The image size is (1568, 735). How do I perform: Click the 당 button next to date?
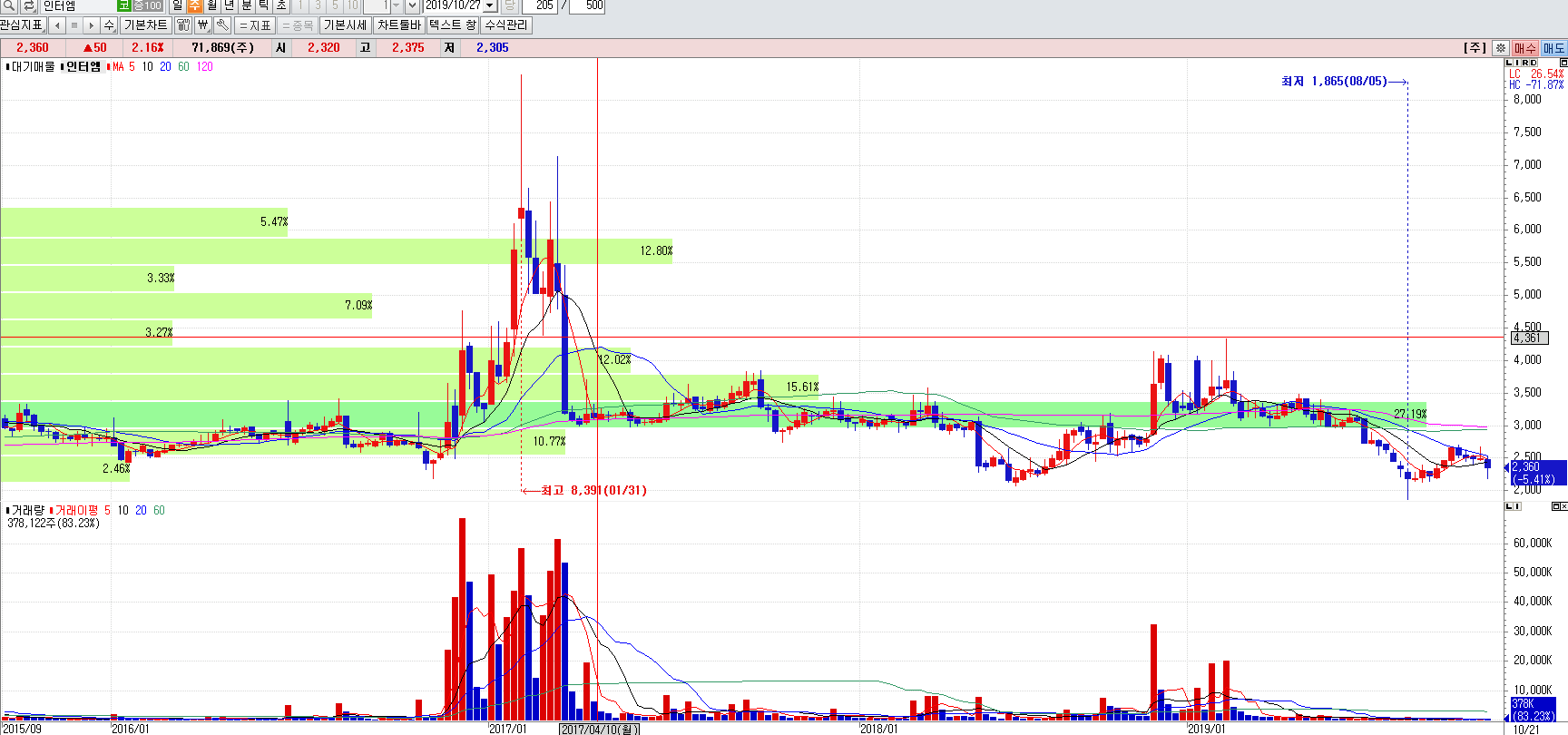coord(509,5)
